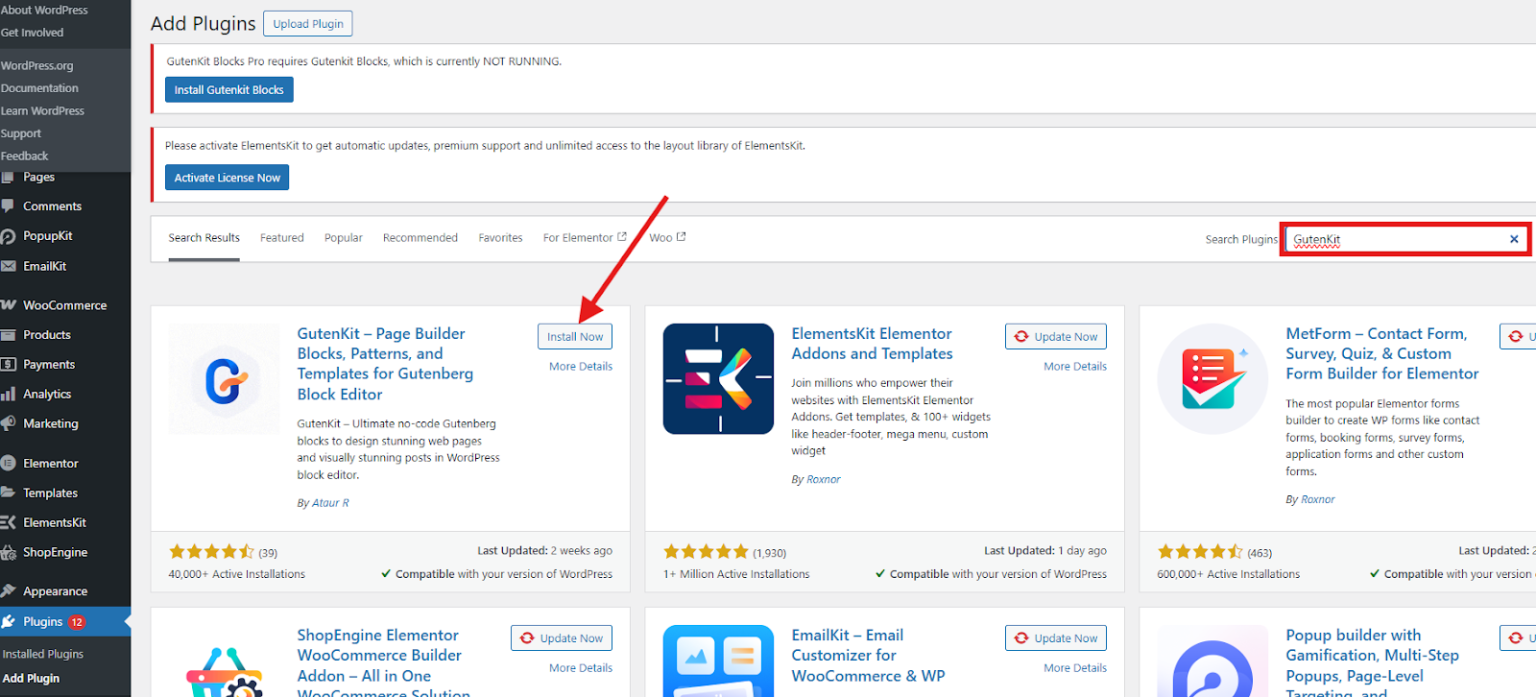This screenshot has height=697, width=1536.
Task: Open the For Elementor external tab
Action: (584, 238)
